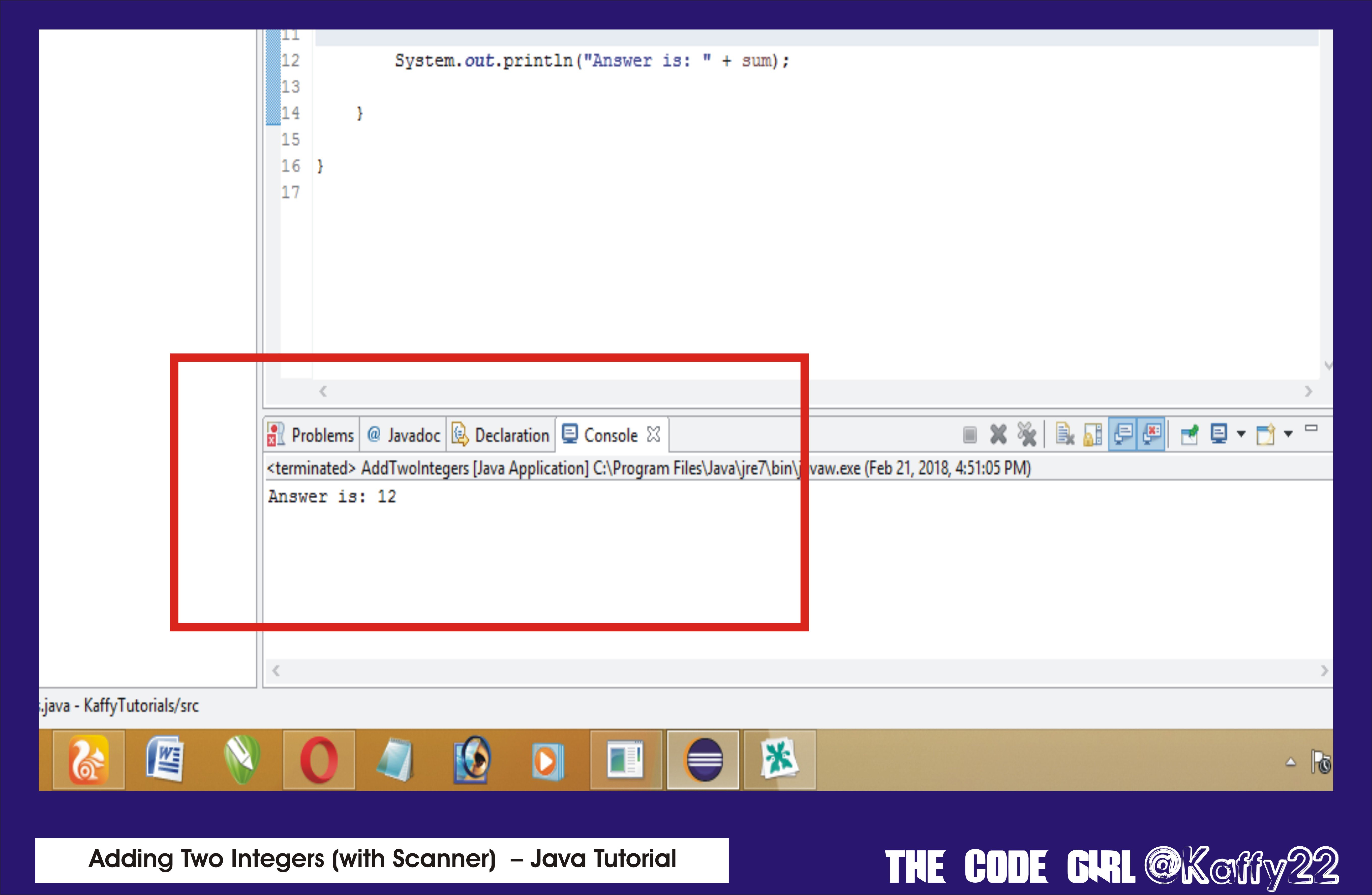The height and width of the screenshot is (895, 1372).
Task: Click closing brace on line 14
Action: (x=360, y=113)
